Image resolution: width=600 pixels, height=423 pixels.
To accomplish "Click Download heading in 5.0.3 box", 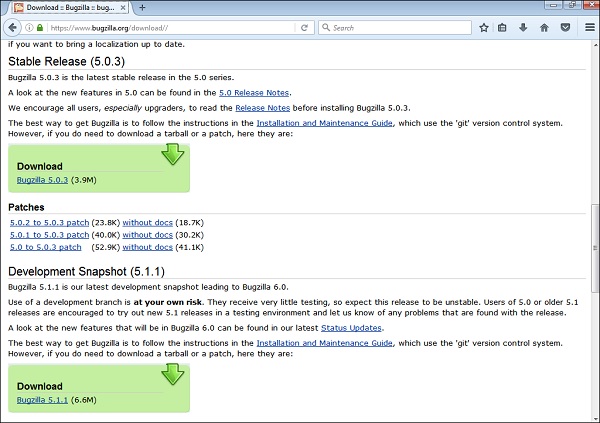I will [40, 166].
